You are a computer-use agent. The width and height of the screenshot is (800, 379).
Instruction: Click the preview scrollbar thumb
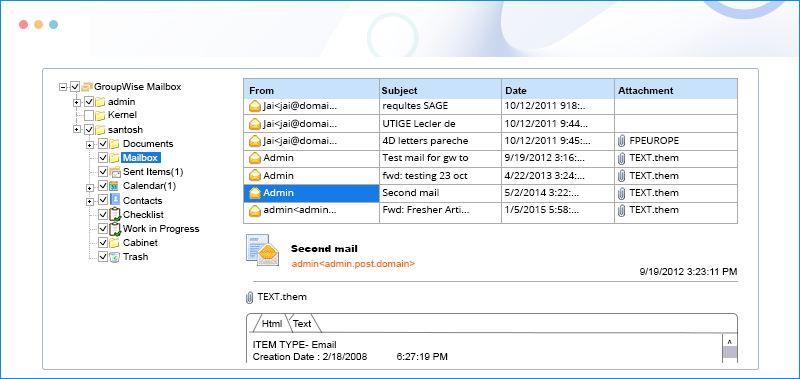(x=730, y=352)
